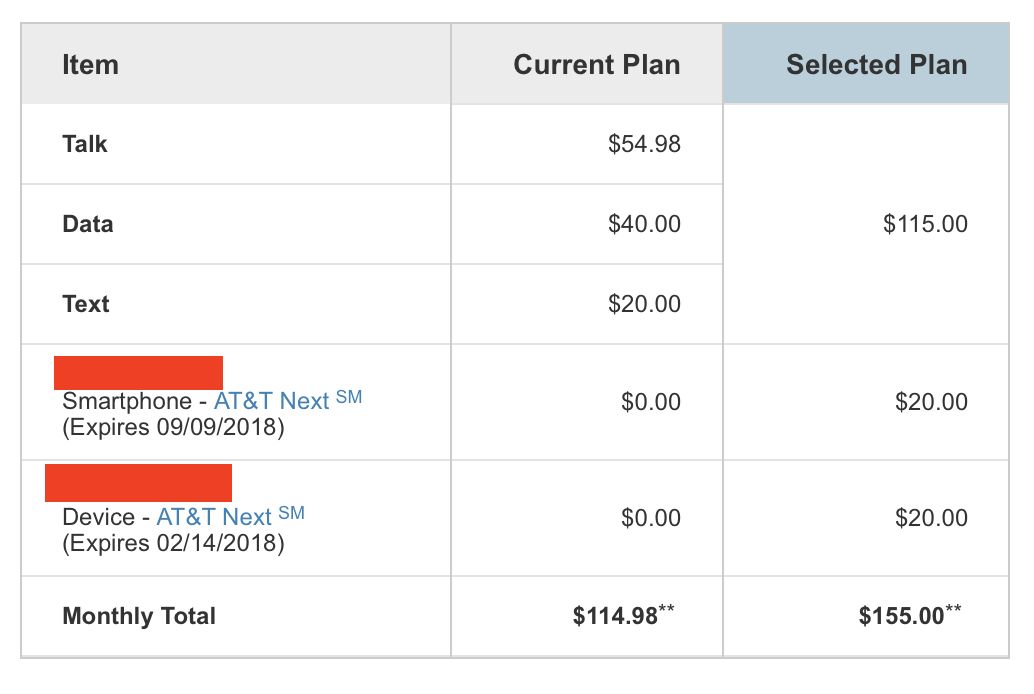Click the Expires 09/09/2018 text
1034x694 pixels.
coord(173,427)
